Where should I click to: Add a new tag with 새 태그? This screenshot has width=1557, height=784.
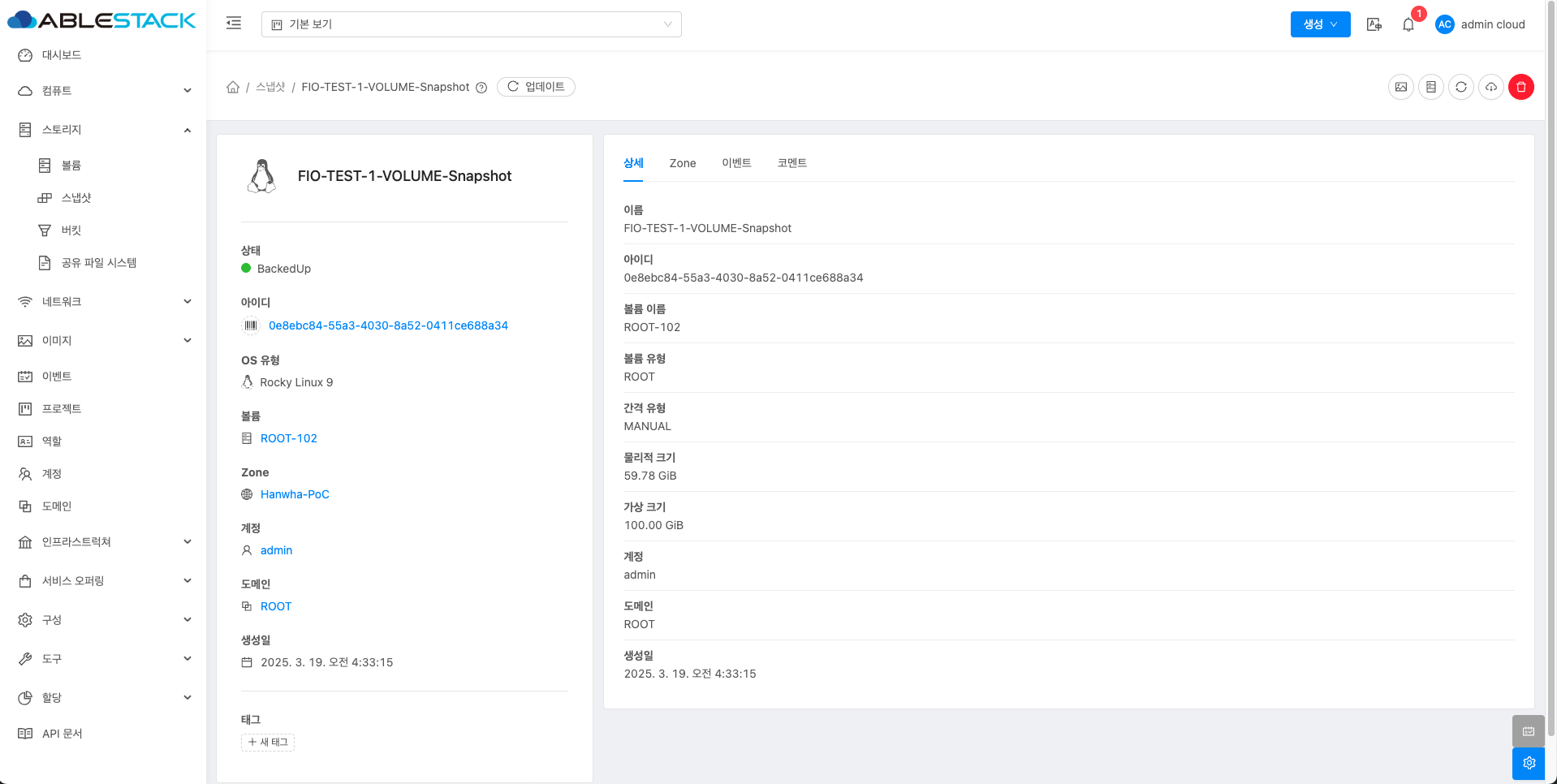click(x=268, y=742)
